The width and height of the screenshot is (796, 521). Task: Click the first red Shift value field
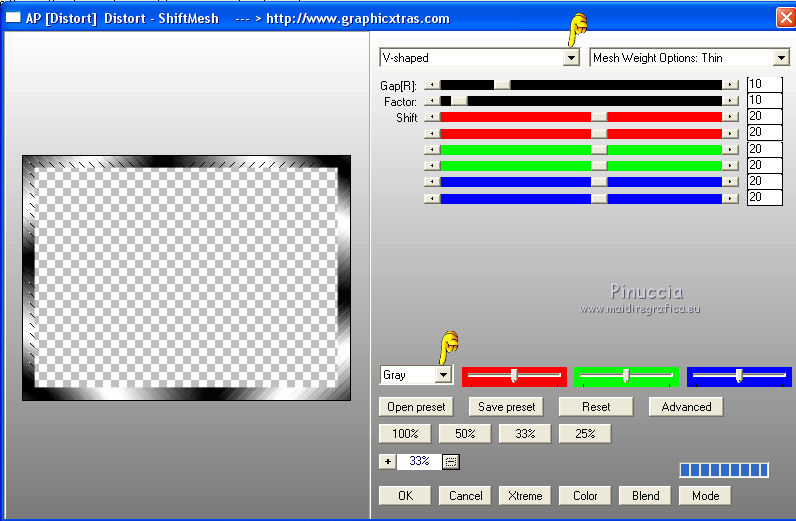(765, 117)
